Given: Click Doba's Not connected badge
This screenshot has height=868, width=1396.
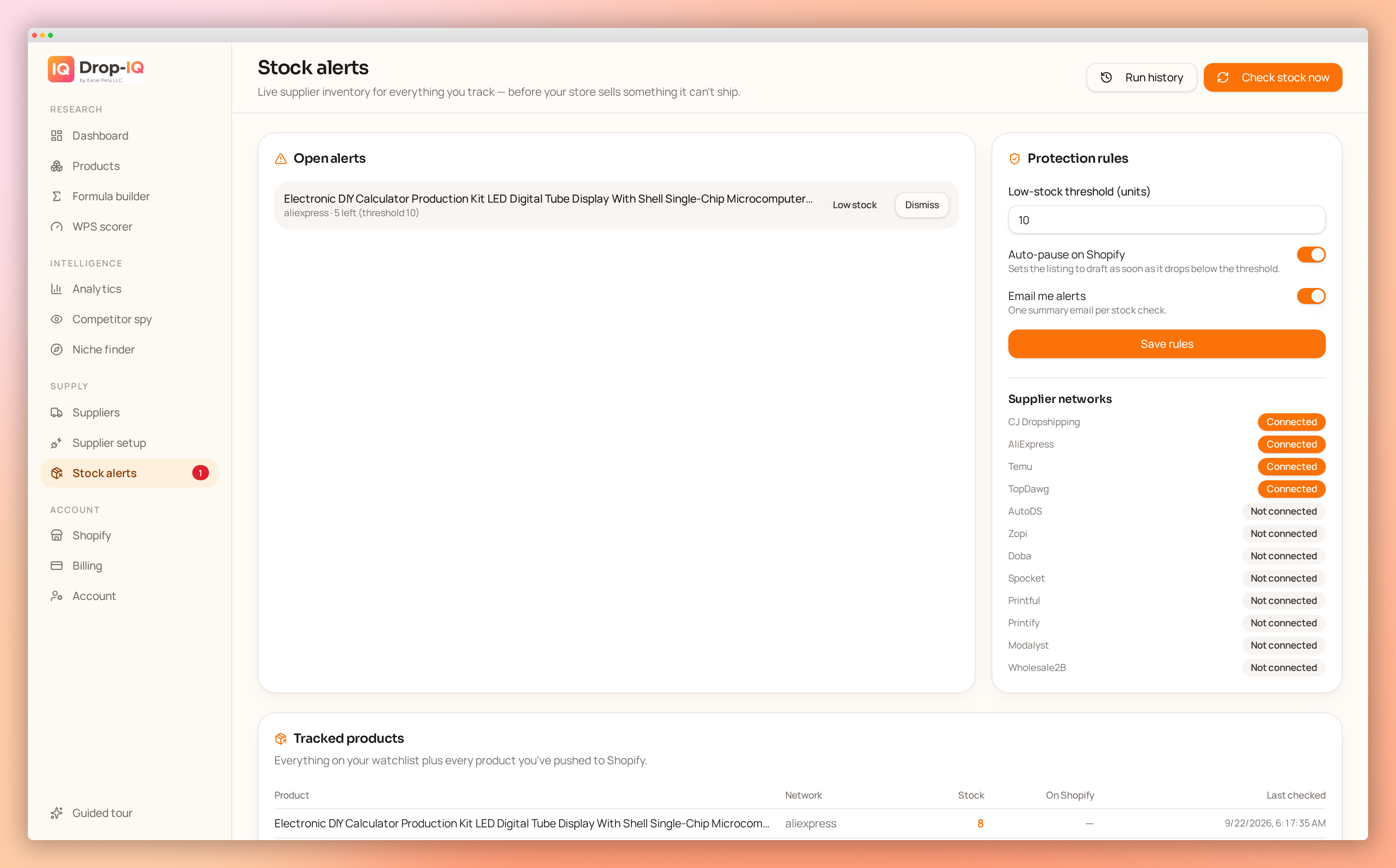Looking at the screenshot, I should (x=1284, y=556).
